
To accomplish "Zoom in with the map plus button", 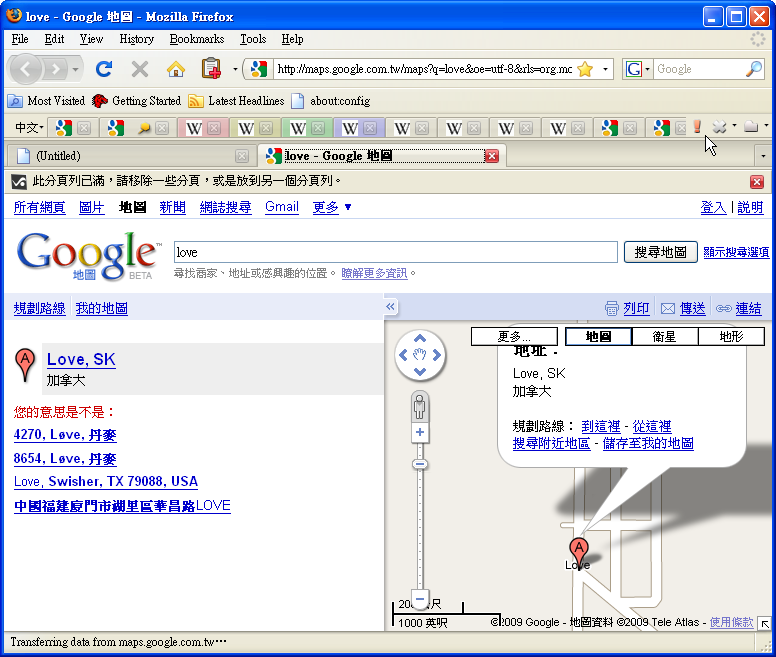I will tap(420, 433).
